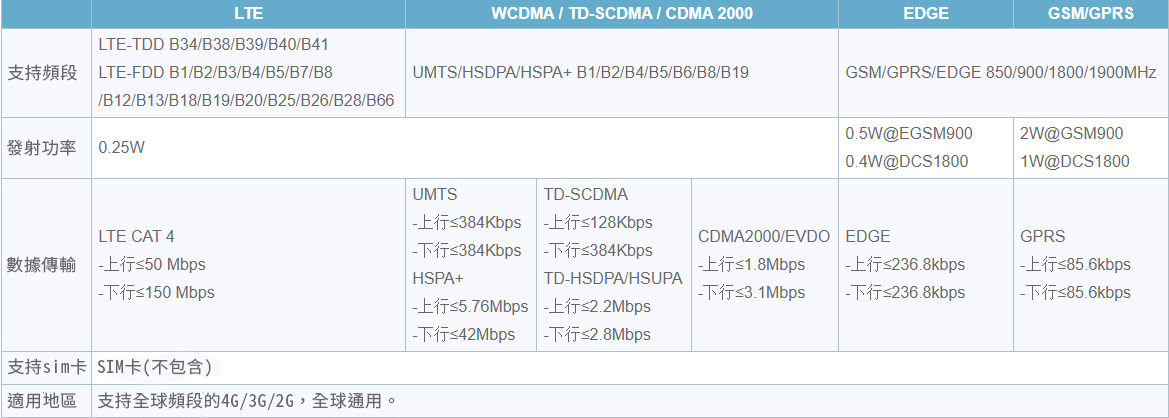Click the TD-HSDPA/HSUPA text
The height and width of the screenshot is (418, 1169).
click(613, 278)
